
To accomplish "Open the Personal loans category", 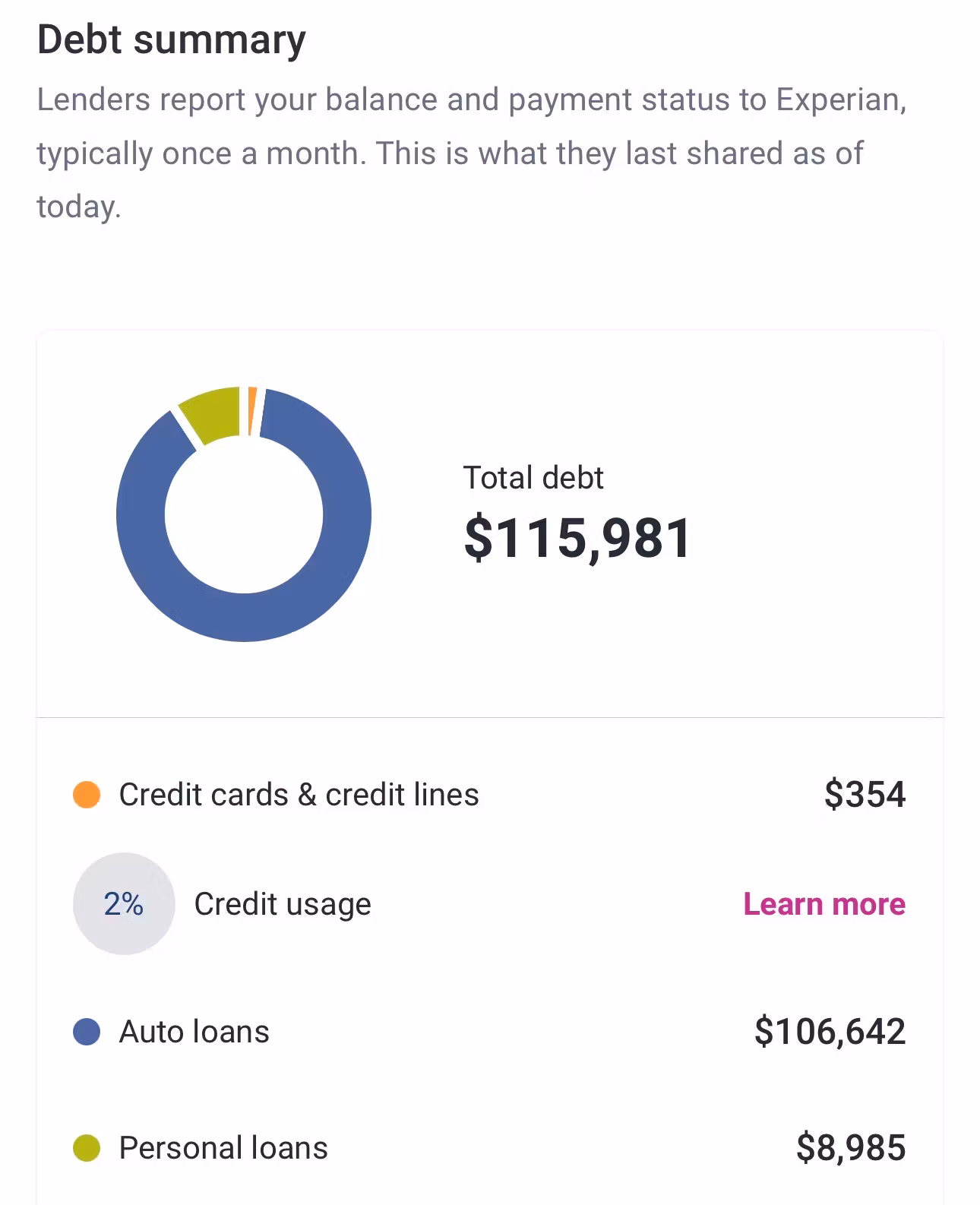I will click(223, 1148).
